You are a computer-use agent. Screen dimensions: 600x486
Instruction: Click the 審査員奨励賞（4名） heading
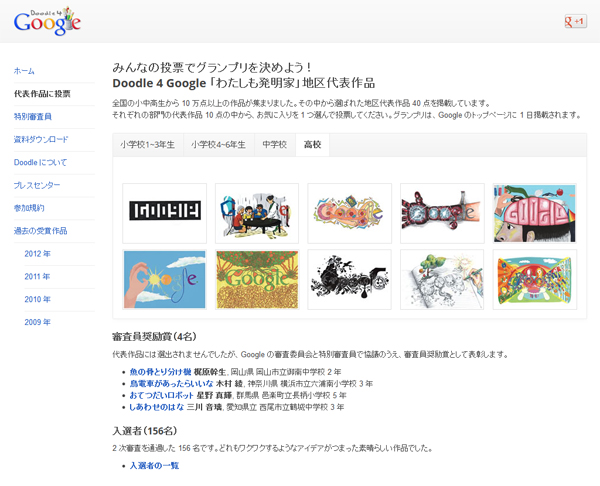point(155,337)
